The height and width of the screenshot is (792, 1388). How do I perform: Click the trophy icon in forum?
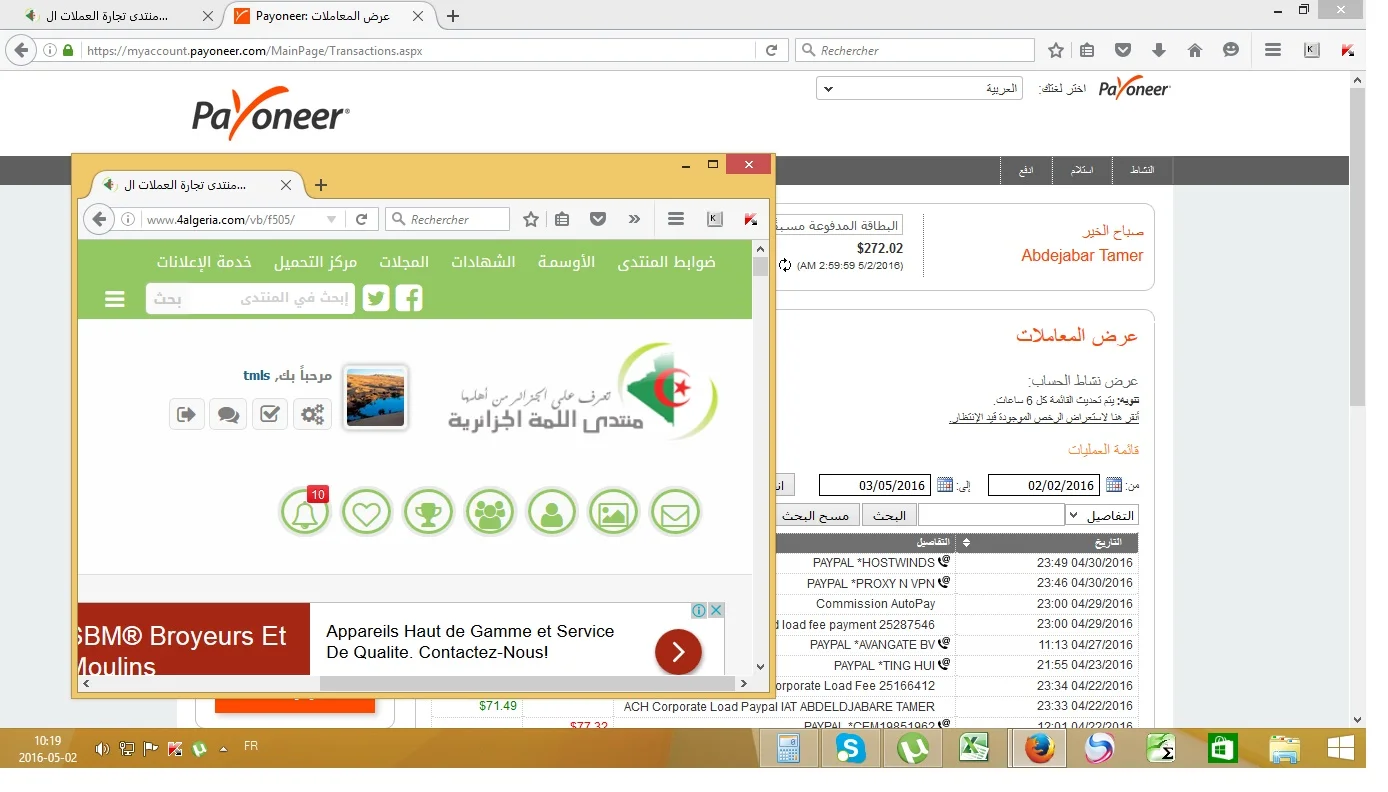coord(429,513)
